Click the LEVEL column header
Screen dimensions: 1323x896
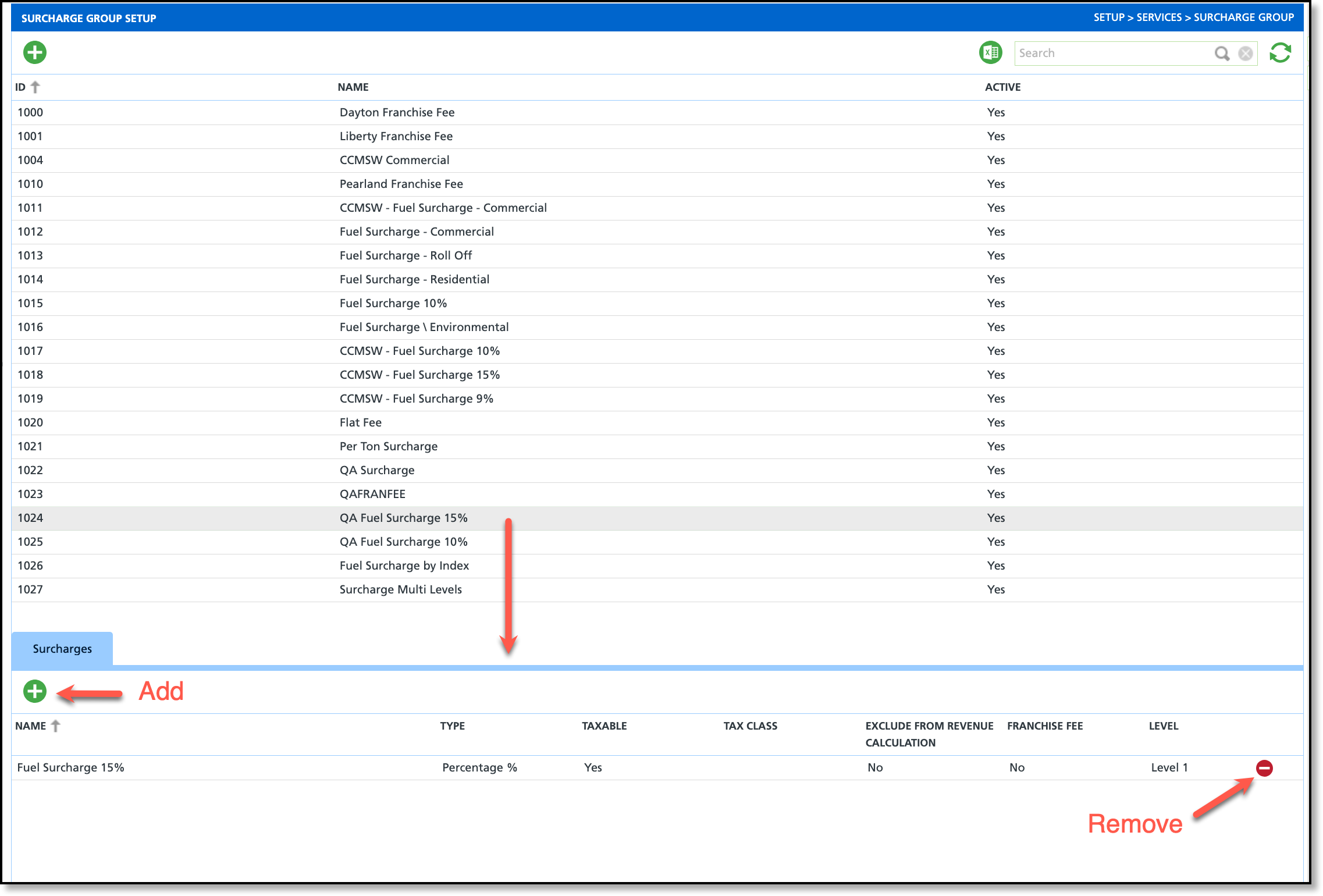coord(1163,726)
